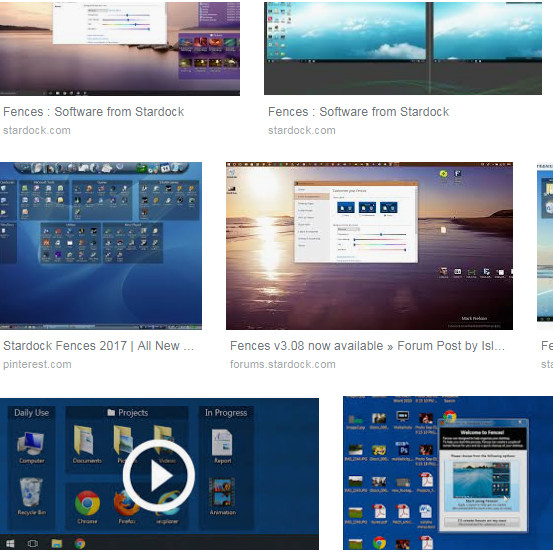Play the Fences video thumbnail
Viewport: 553px width, 553px height.
pos(159,475)
